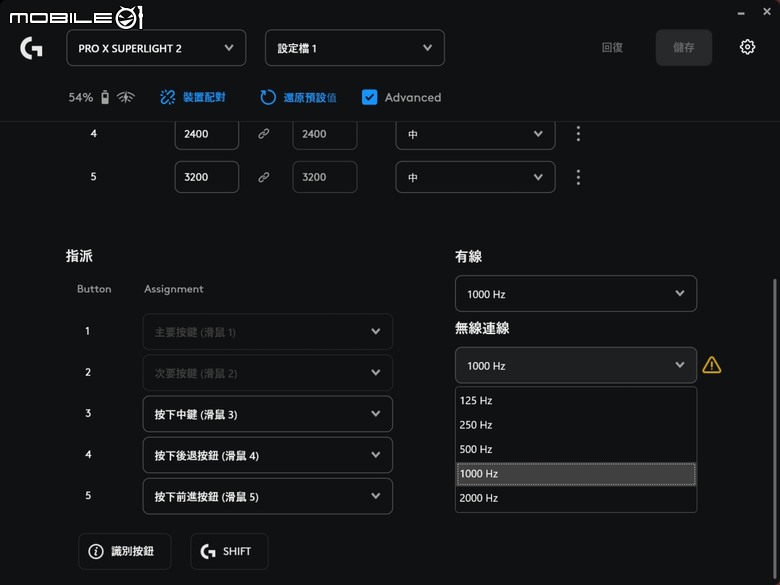Click the first 2400 DPI input field
Image resolution: width=780 pixels, height=585 pixels.
tap(206, 134)
